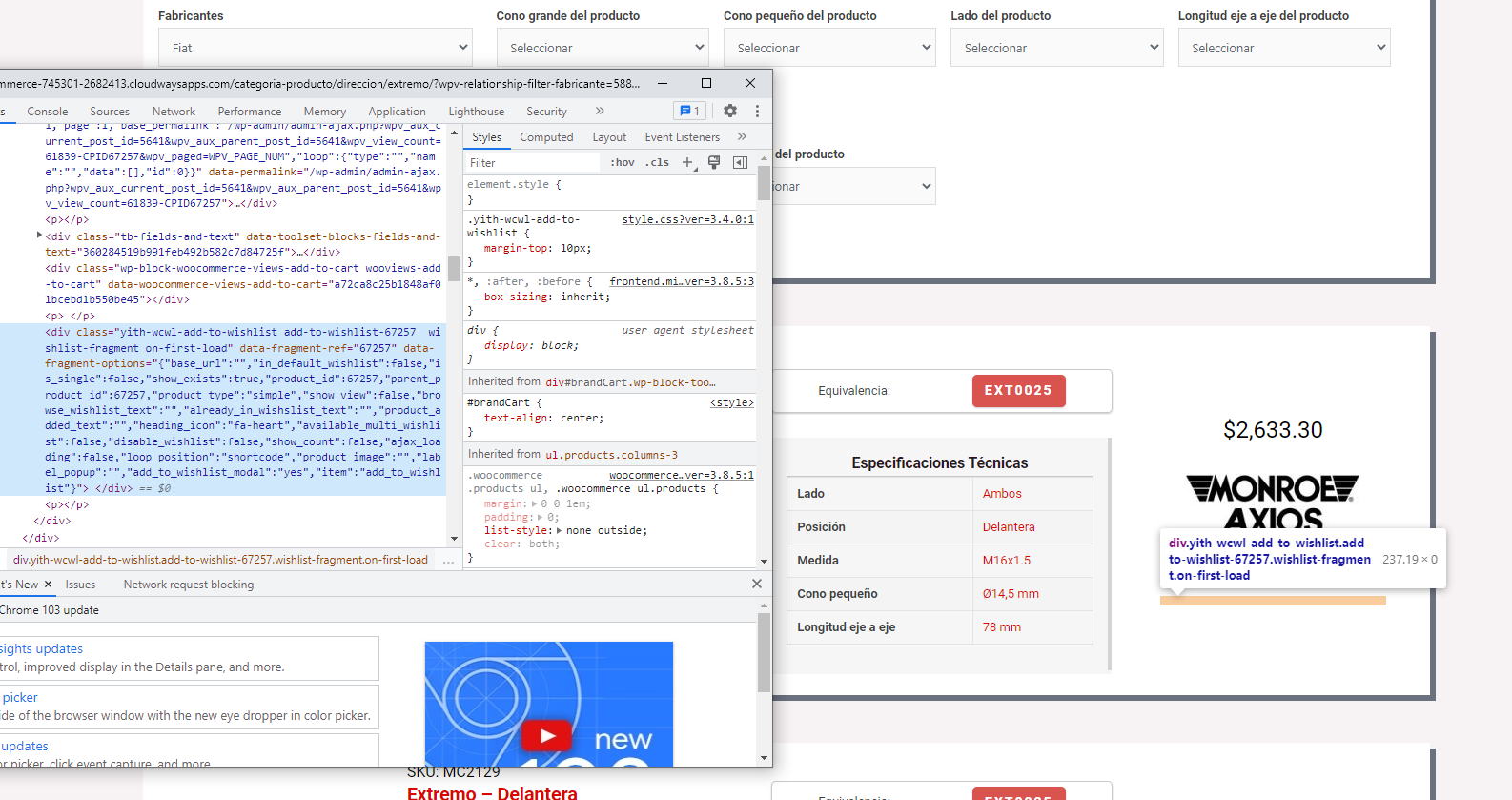This screenshot has height=800, width=1512.
Task: Expand padding shorthand property triangle
Action: (x=540, y=516)
